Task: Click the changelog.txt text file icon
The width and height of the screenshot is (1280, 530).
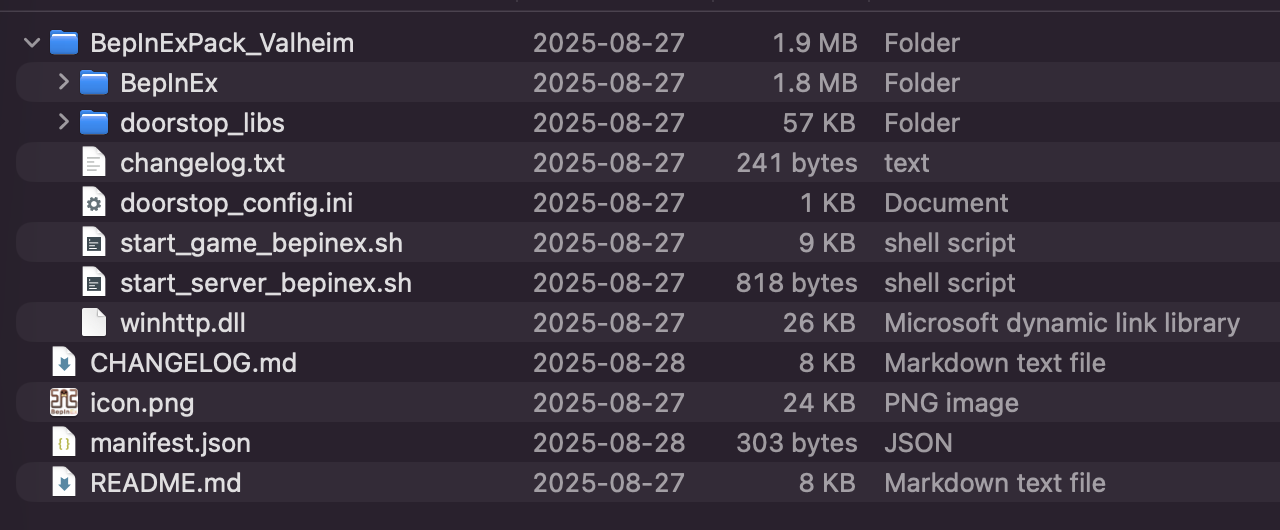Action: [x=93, y=163]
